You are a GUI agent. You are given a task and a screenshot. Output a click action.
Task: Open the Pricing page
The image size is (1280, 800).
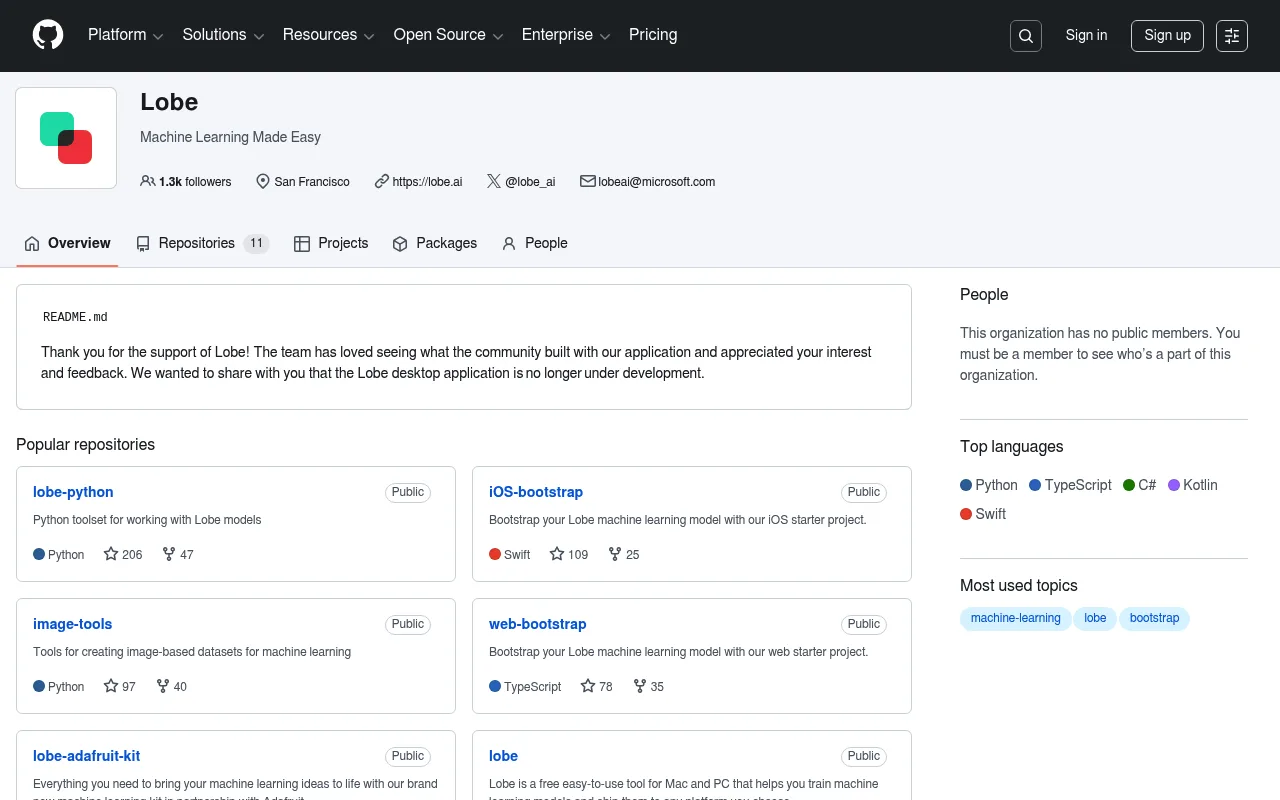pos(653,35)
